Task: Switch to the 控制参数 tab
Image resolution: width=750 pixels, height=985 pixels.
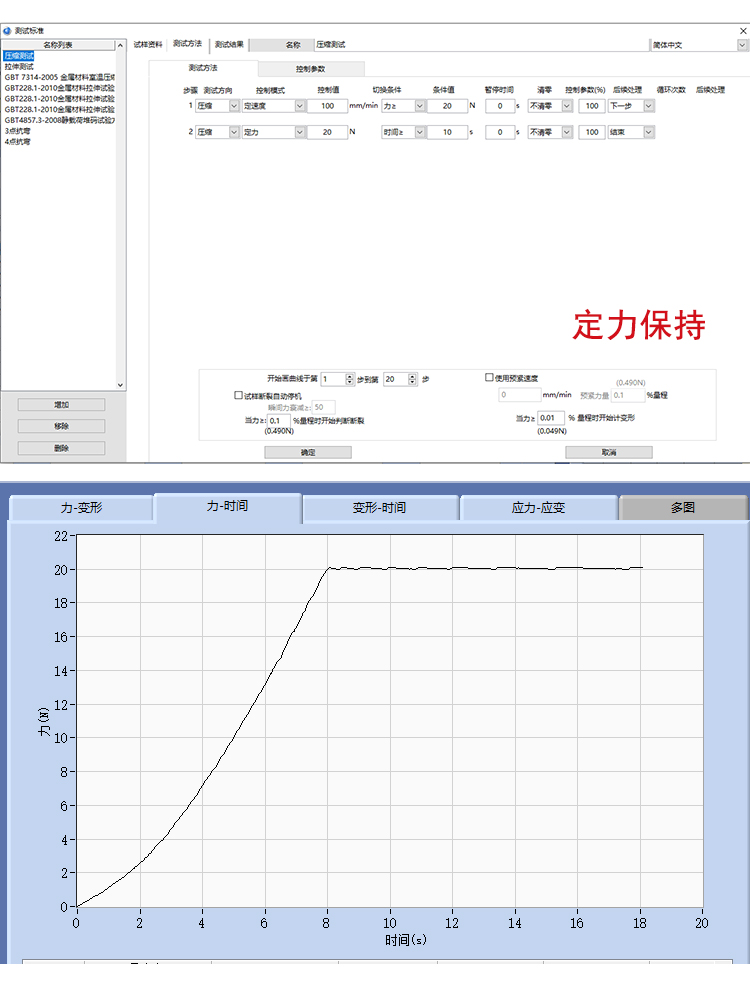Action: click(311, 69)
